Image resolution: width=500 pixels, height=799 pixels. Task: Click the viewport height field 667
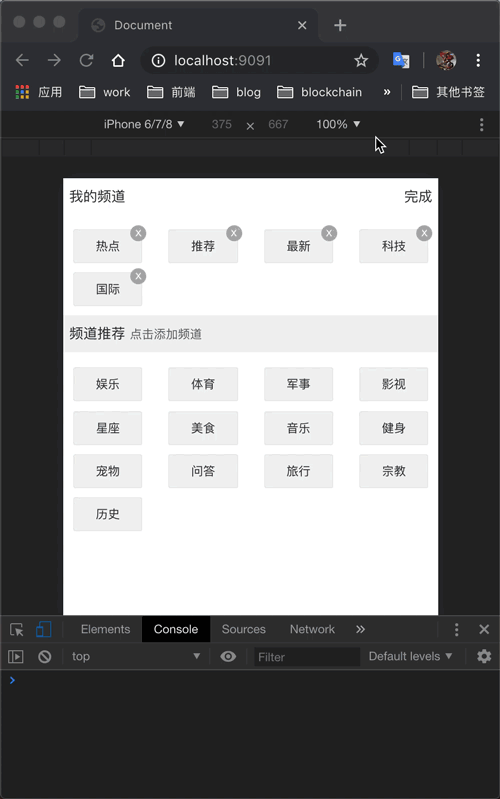pyautogui.click(x=278, y=124)
